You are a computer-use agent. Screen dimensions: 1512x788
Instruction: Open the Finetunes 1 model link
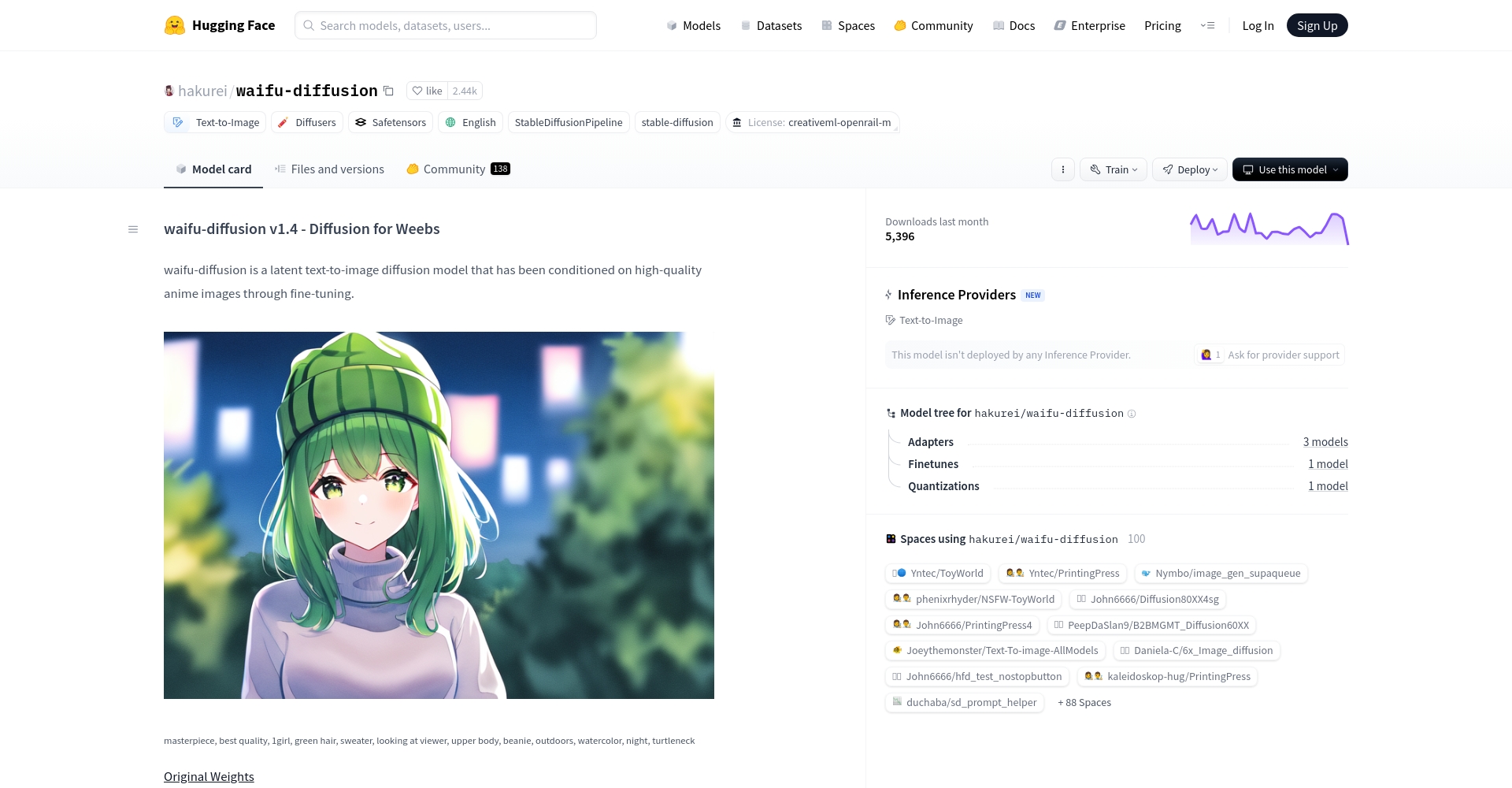1328,464
